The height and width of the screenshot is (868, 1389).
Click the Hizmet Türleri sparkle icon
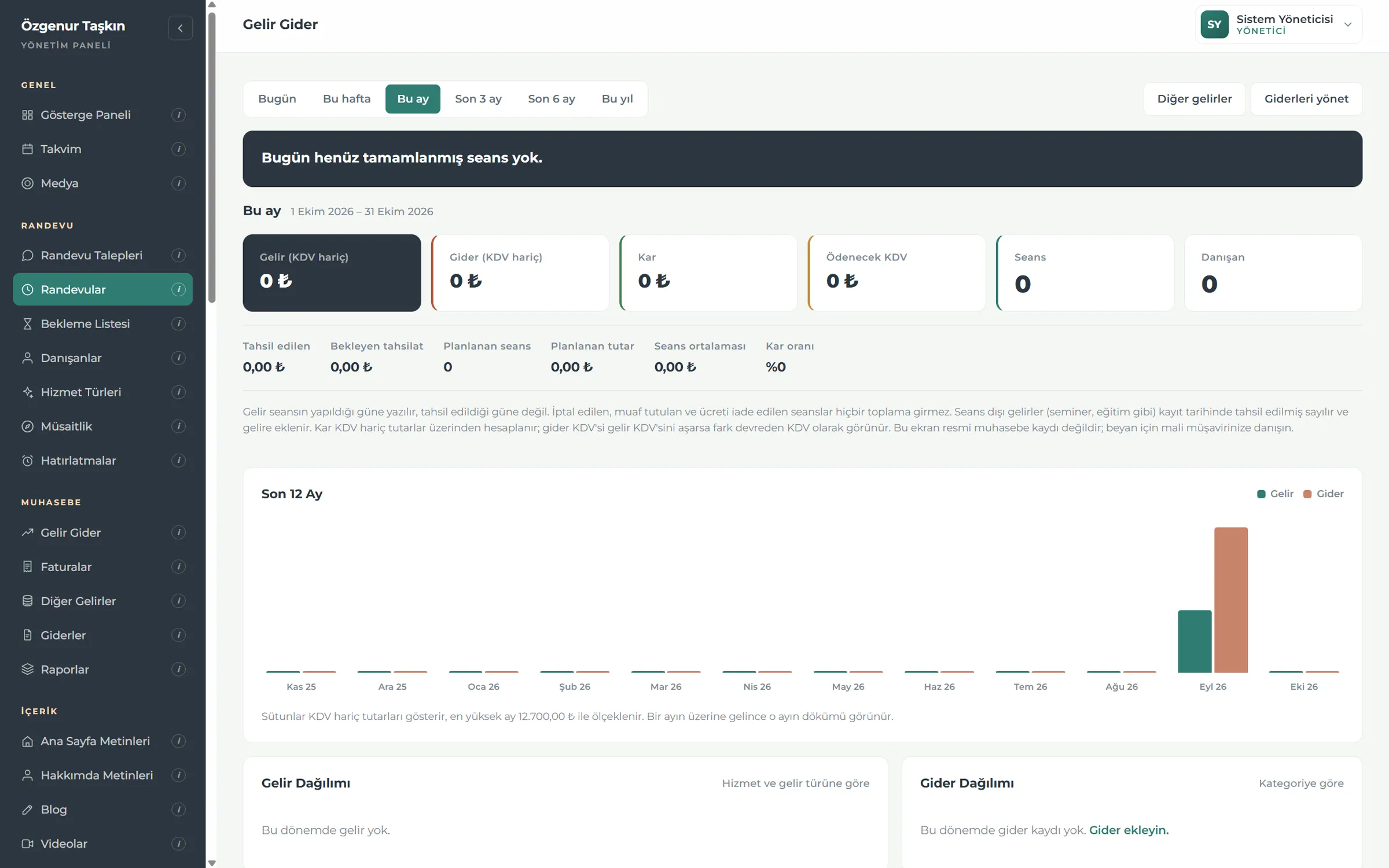point(27,392)
